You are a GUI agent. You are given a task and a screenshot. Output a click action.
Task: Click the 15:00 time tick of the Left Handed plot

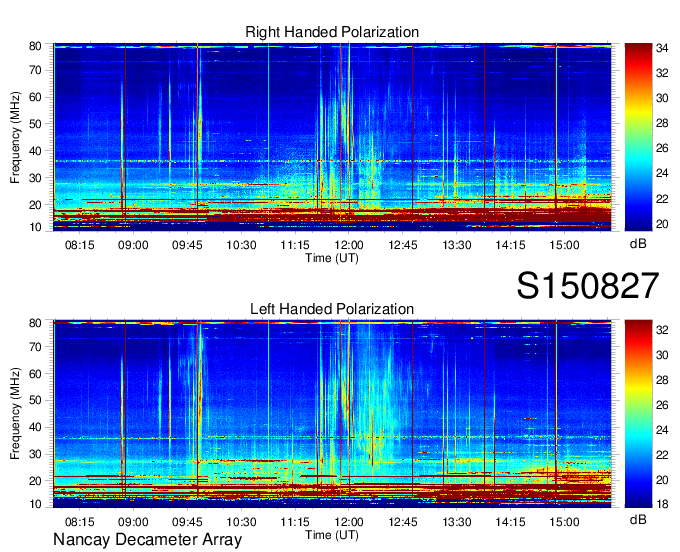tap(564, 522)
